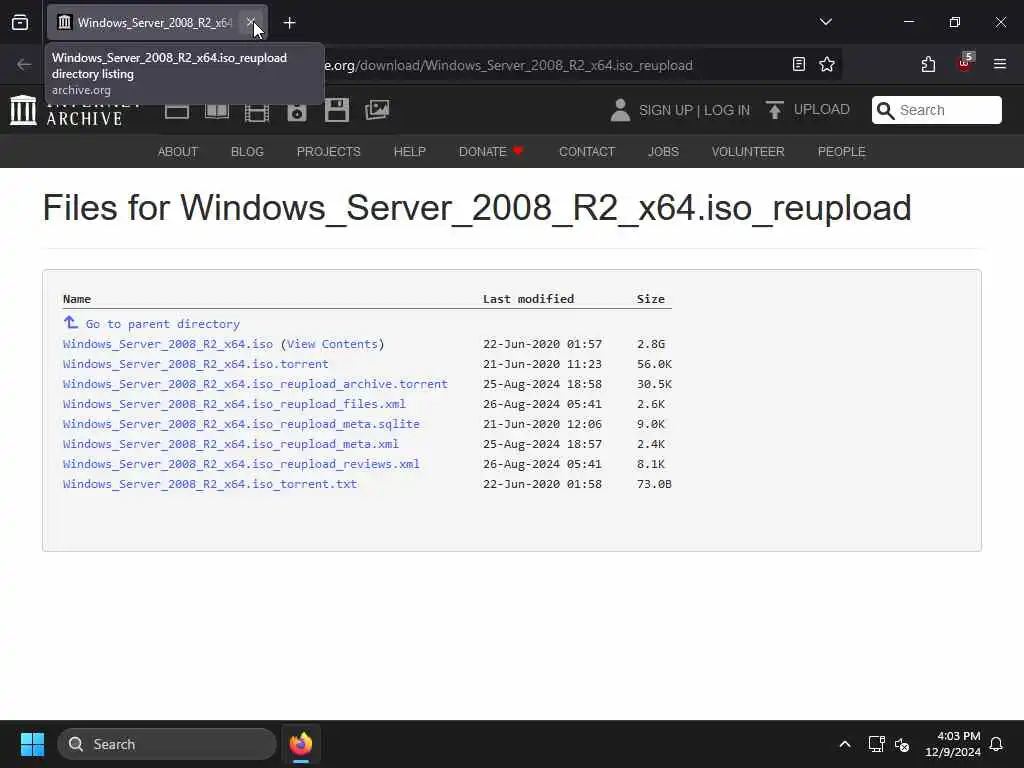Click the 2.8G size value
The width and height of the screenshot is (1024, 768).
pyautogui.click(x=650, y=344)
